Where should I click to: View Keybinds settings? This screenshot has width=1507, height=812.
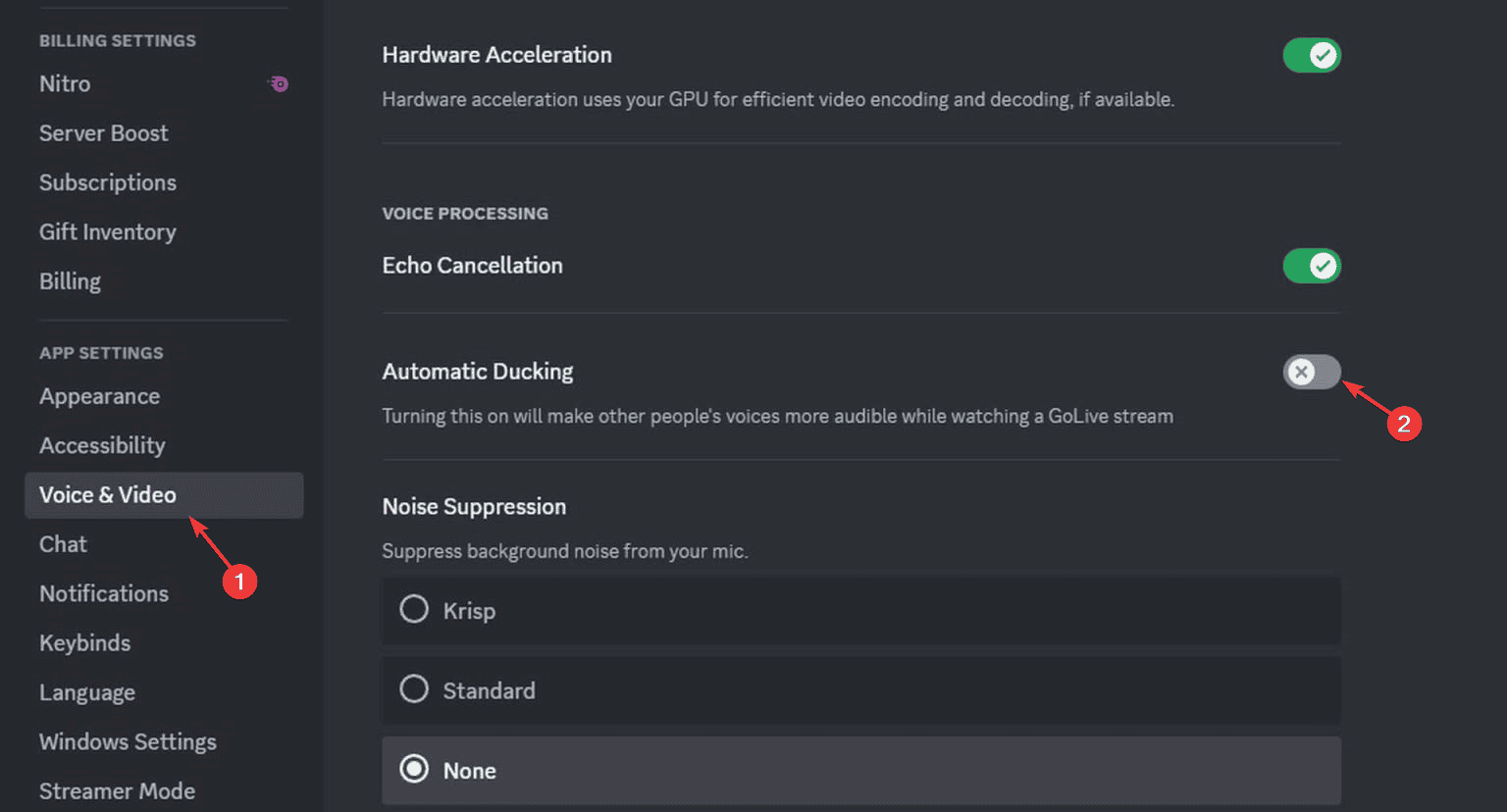pyautogui.click(x=84, y=643)
